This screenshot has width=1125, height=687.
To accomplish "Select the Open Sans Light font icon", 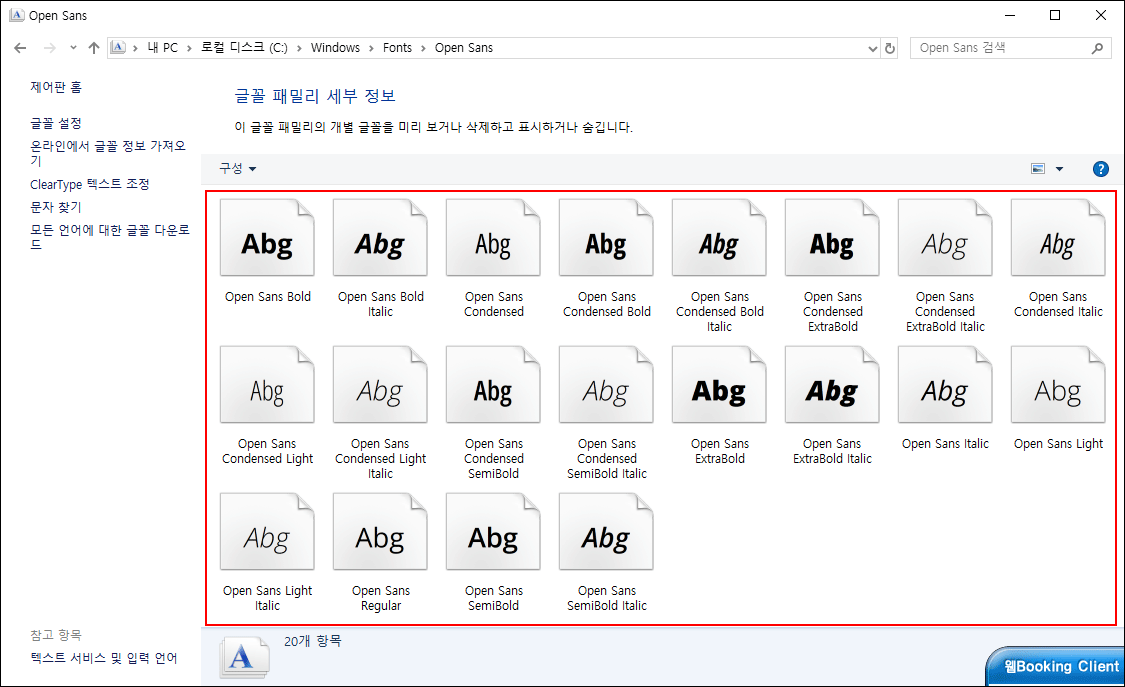I will point(1058,385).
